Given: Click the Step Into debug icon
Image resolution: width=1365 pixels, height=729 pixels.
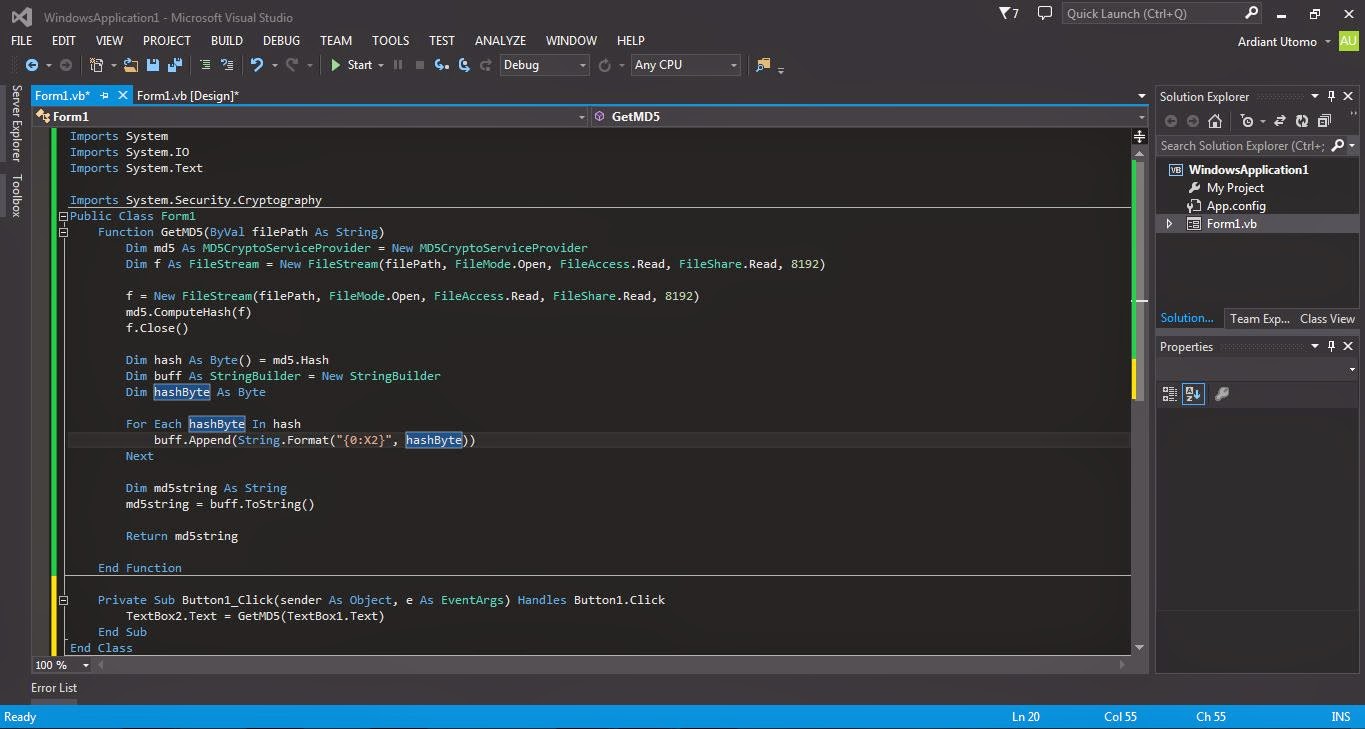Looking at the screenshot, I should click(x=440, y=65).
